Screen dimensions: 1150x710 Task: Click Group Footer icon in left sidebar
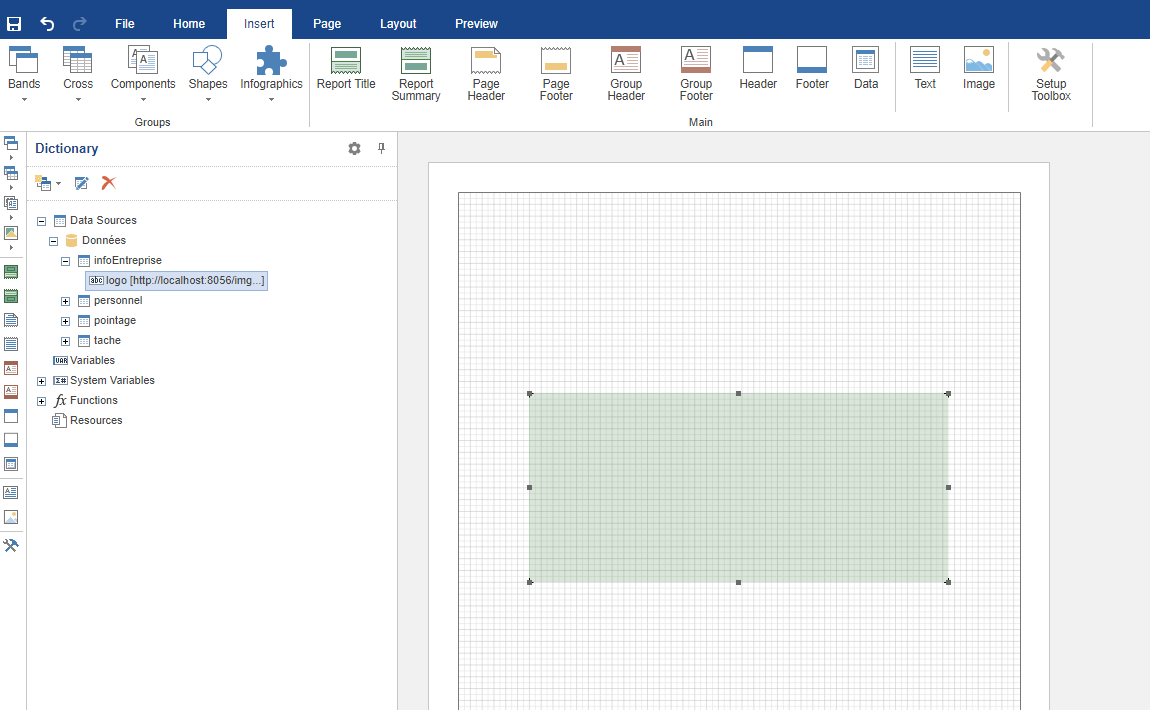click(11, 392)
